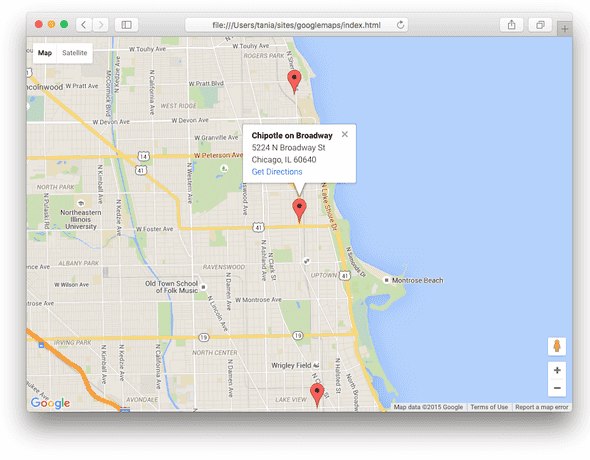The image size is (590, 460).
Task: Reload the page with the refresh icon
Action: (x=400, y=25)
